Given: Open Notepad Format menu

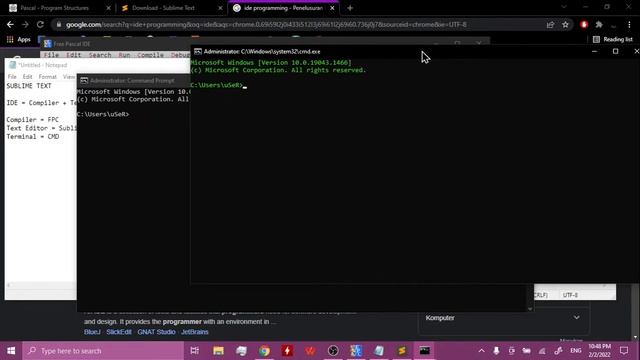Looking at the screenshot, I should pyautogui.click(x=48, y=77).
